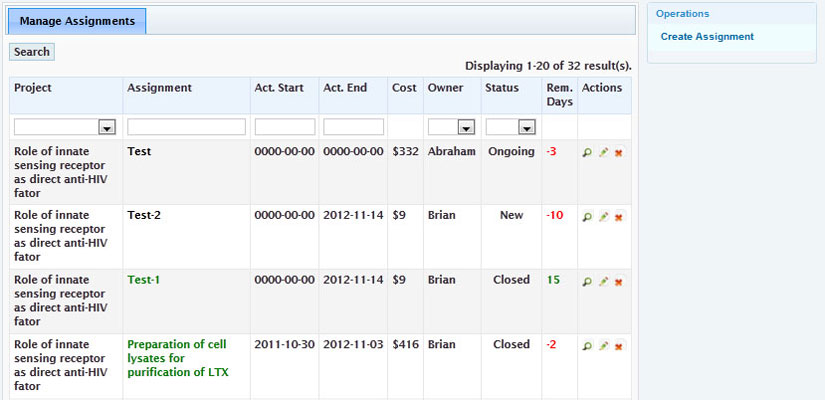Open the Create Assignment link
Image resolution: width=825 pixels, height=400 pixels.
coord(707,37)
